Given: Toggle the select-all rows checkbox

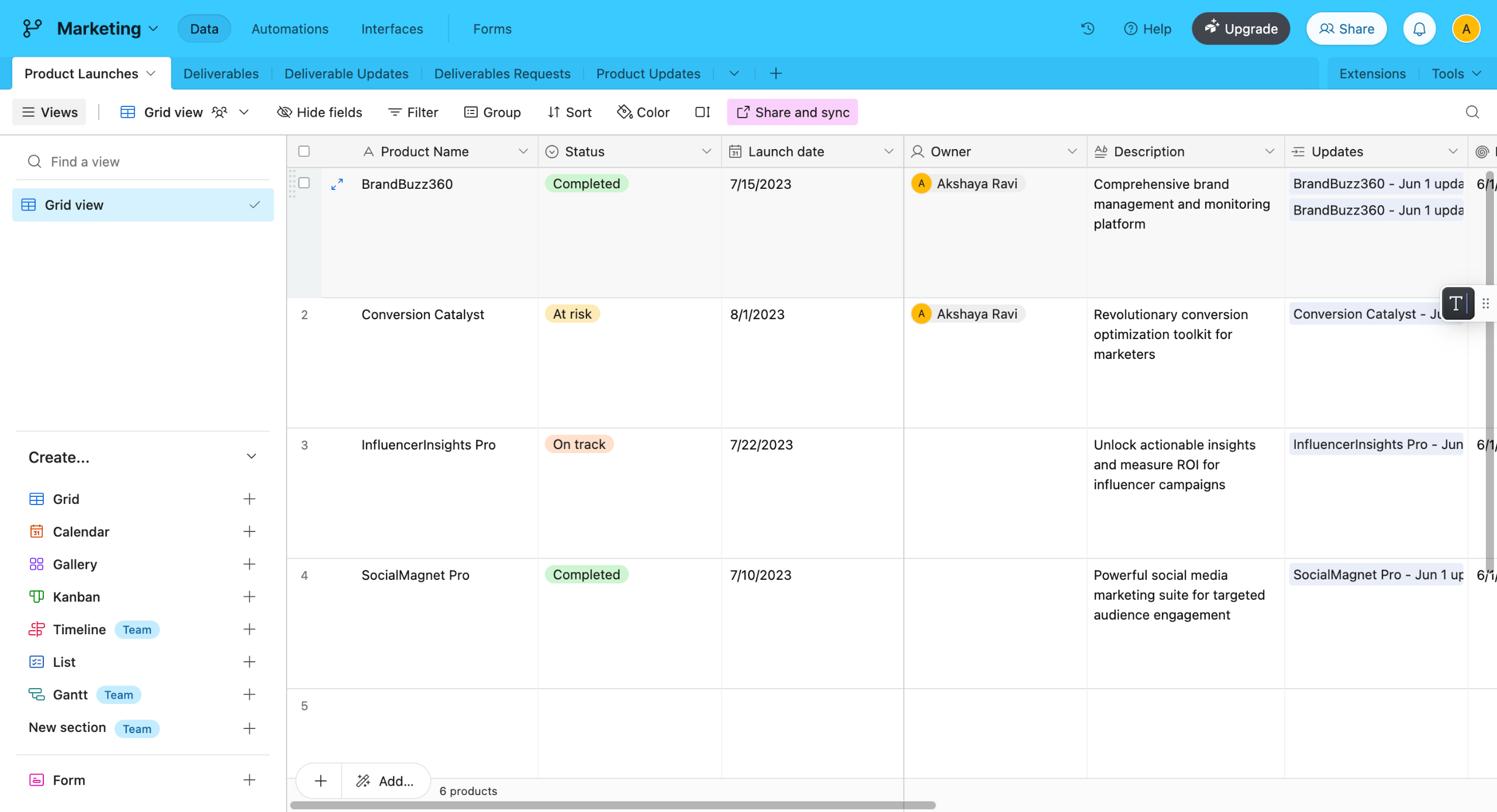Looking at the screenshot, I should (303, 151).
